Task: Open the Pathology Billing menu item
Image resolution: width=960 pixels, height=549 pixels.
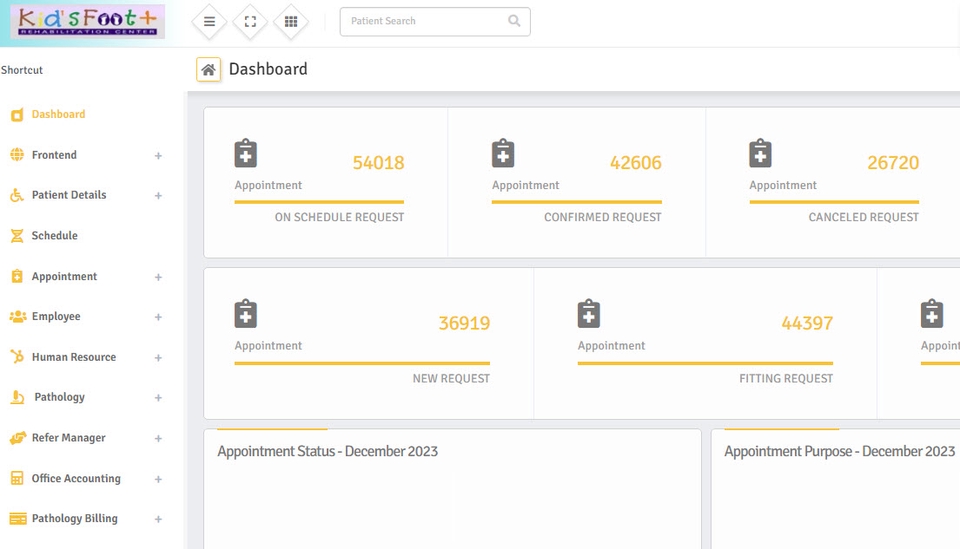Action: 75,518
